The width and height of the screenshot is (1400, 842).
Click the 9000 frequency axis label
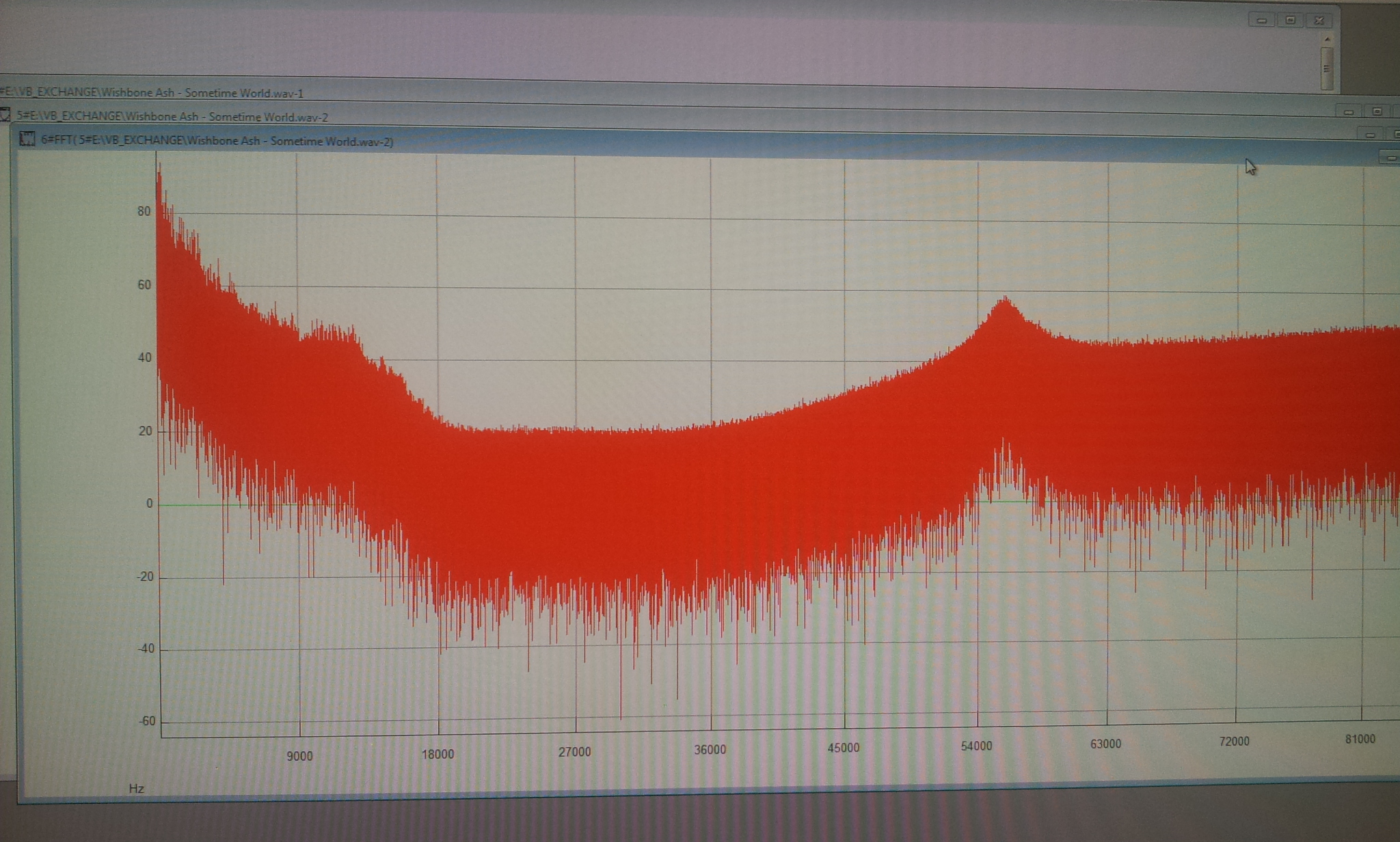(299, 756)
